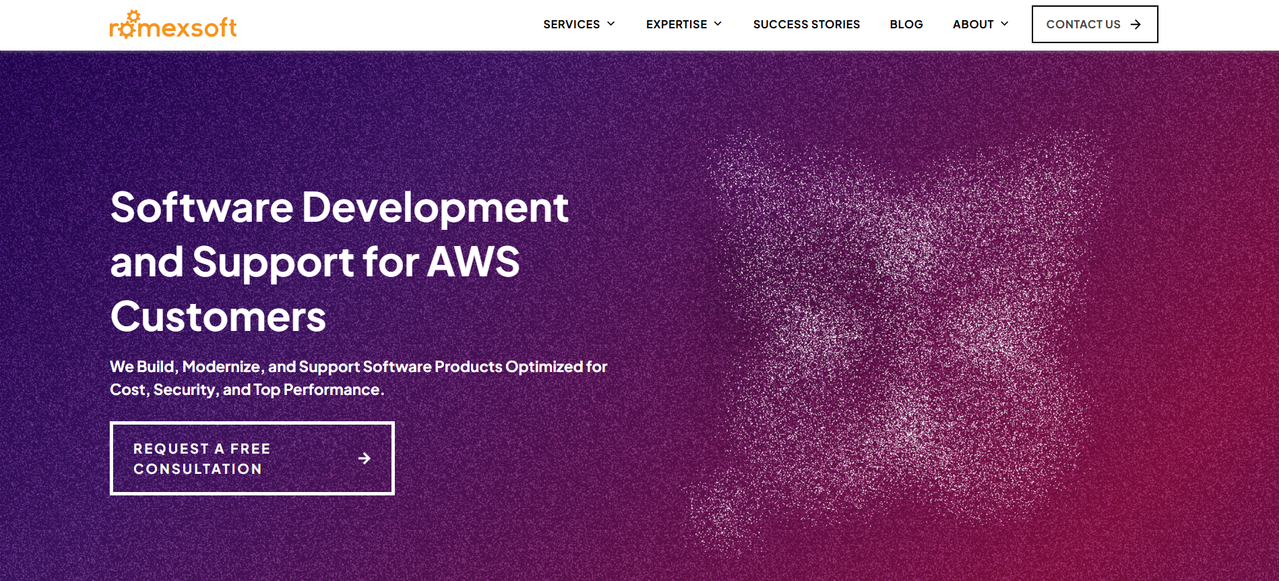Go to Success Stories page
Image resolution: width=1279 pixels, height=581 pixels.
[806, 24]
